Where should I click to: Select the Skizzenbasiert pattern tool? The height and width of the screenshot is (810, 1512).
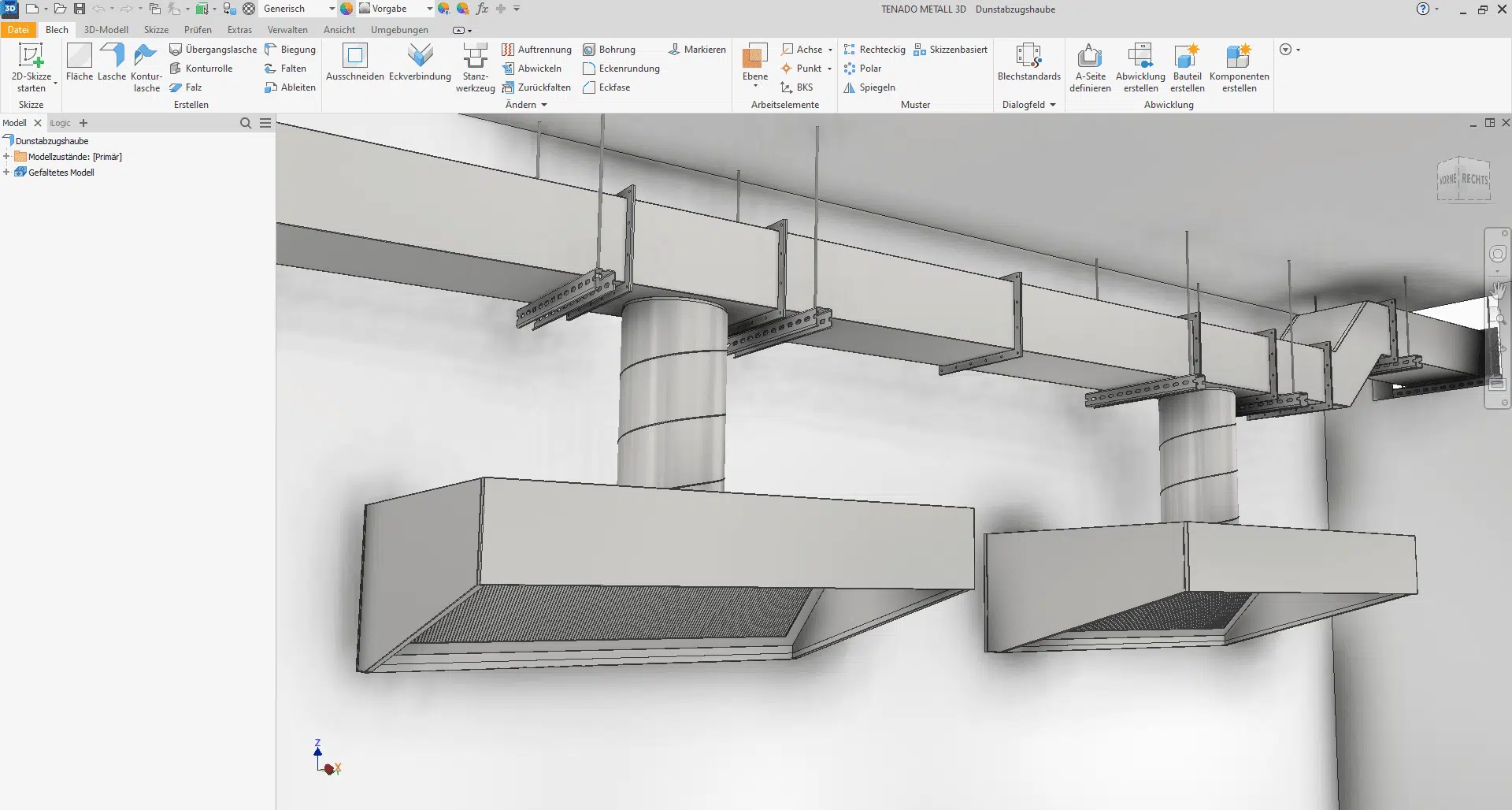[951, 50]
